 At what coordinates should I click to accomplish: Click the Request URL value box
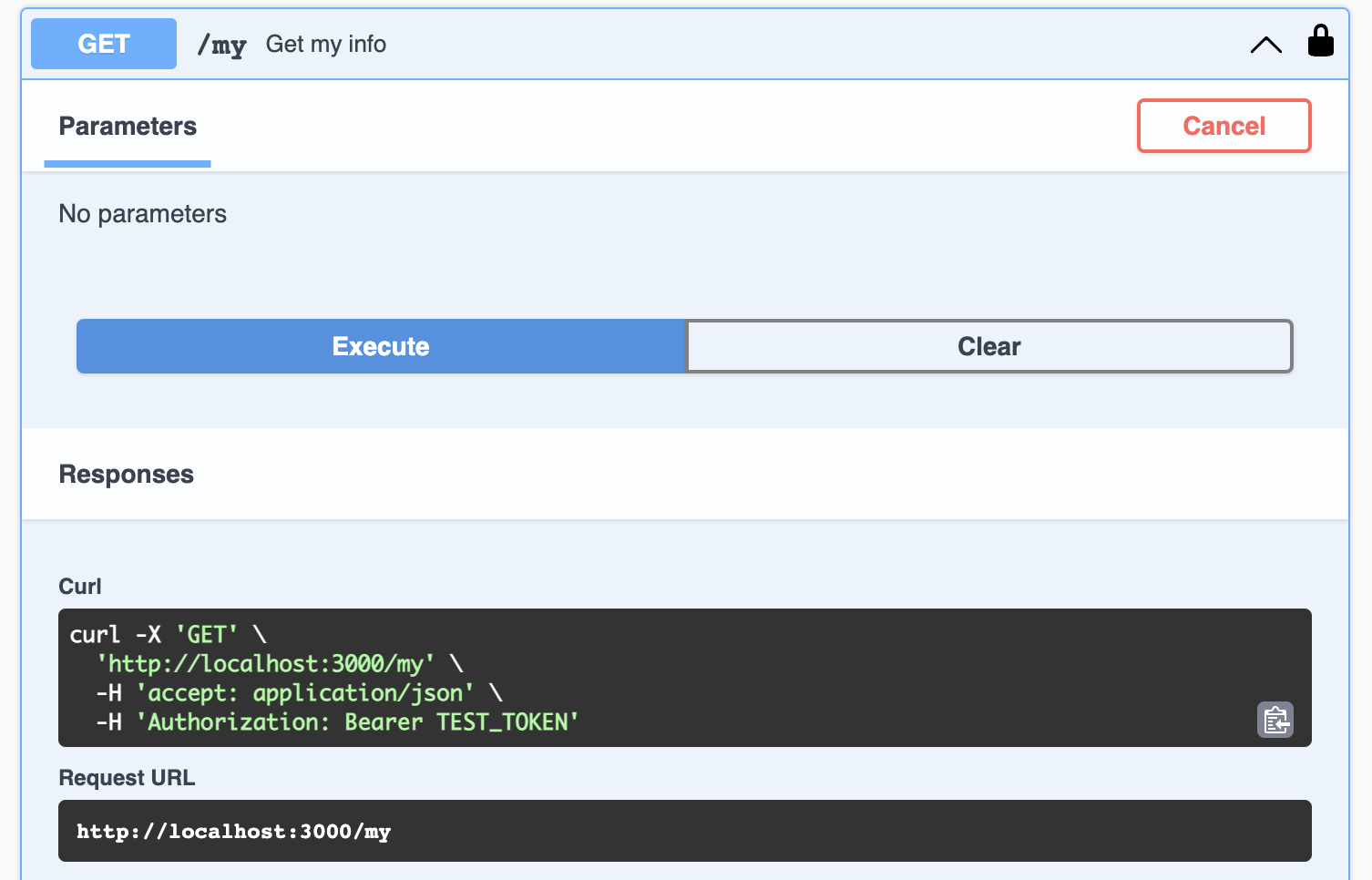[x=683, y=831]
